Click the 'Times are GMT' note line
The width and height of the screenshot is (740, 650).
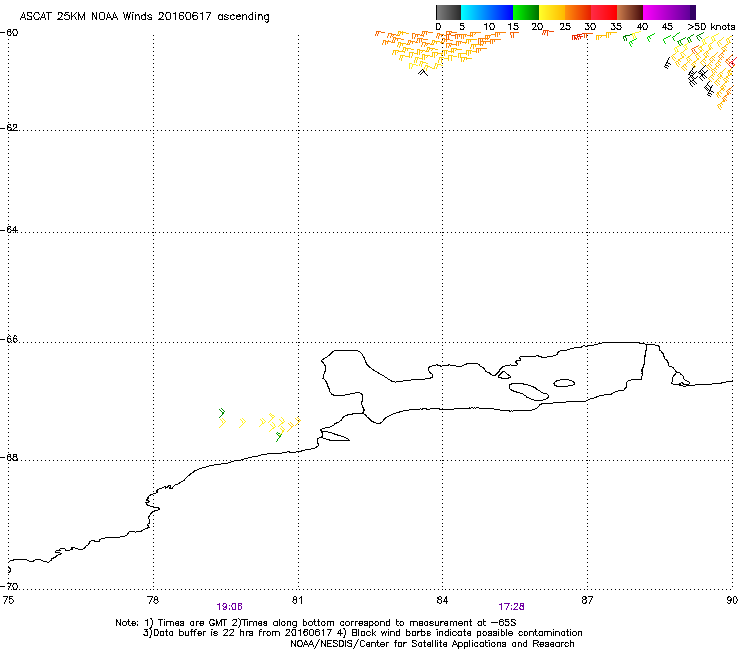pos(316,623)
